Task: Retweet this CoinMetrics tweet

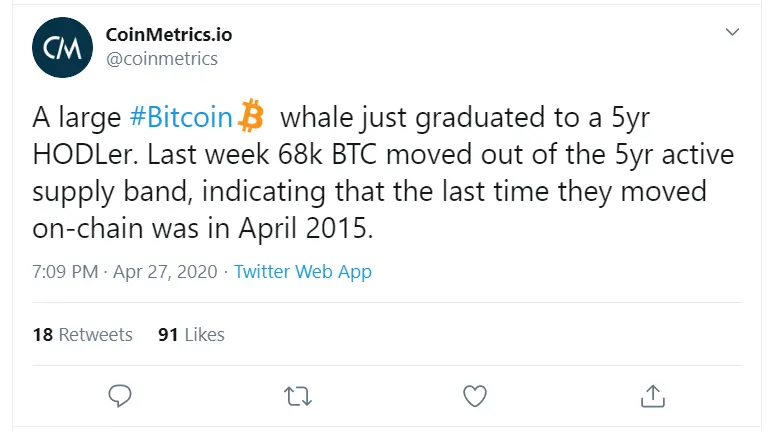Action: pyautogui.click(x=298, y=396)
